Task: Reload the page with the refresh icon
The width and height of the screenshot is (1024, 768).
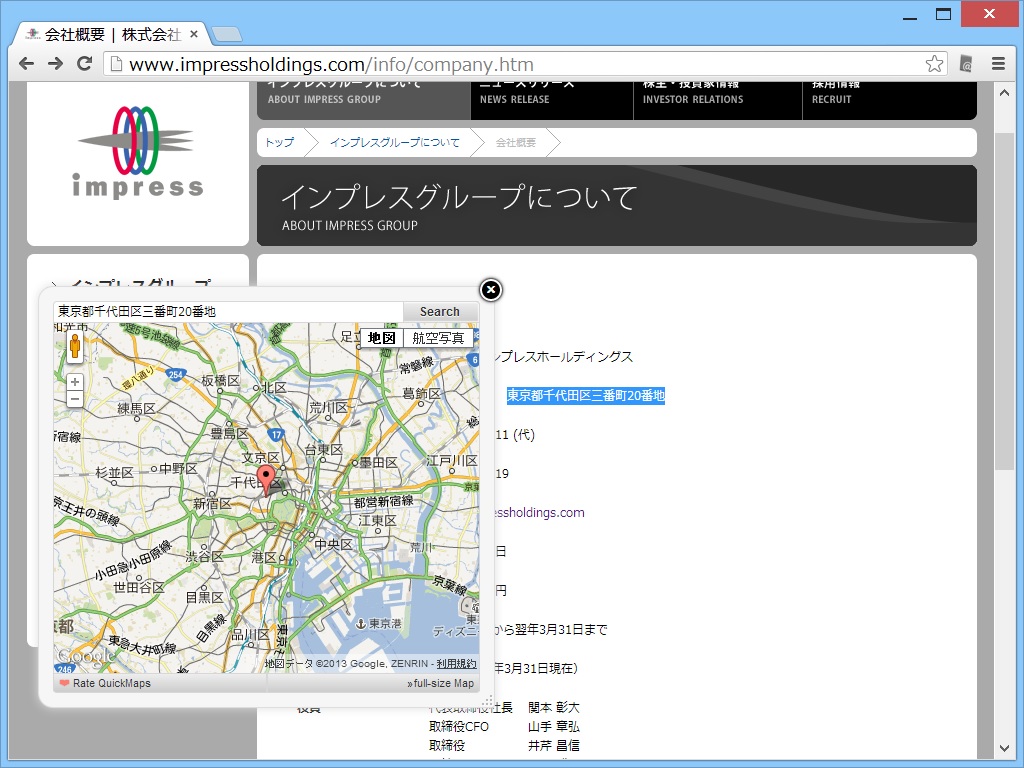Action: point(84,63)
